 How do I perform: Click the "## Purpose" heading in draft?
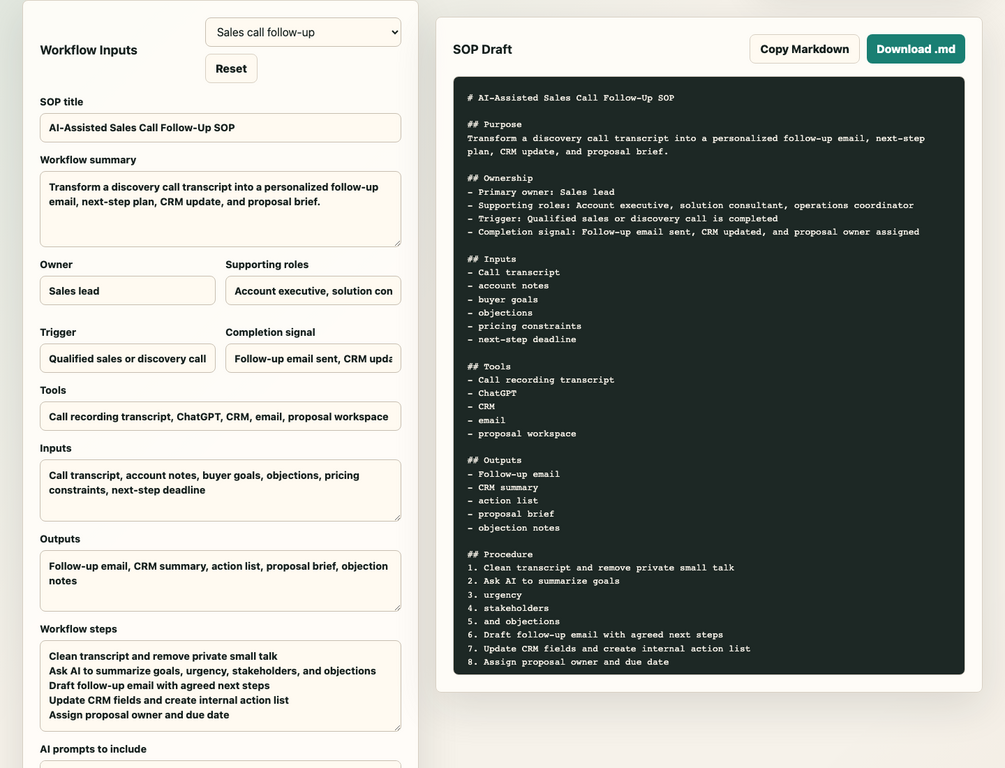point(494,124)
